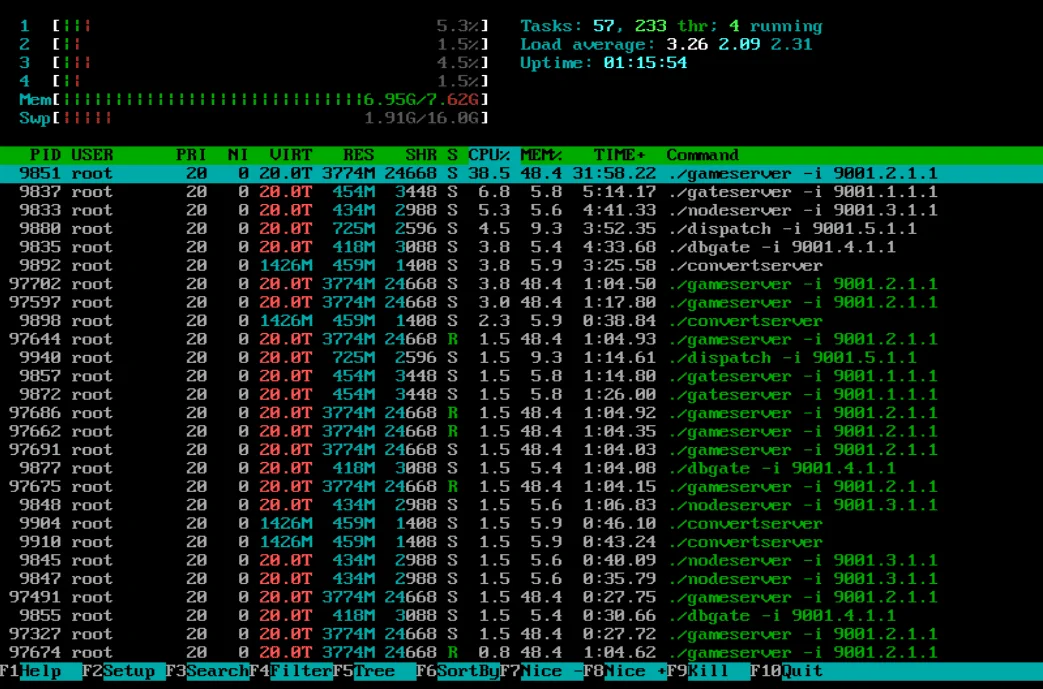Select process row with PID 9877
Screen dimensions: 1043x689
[x=522, y=468]
